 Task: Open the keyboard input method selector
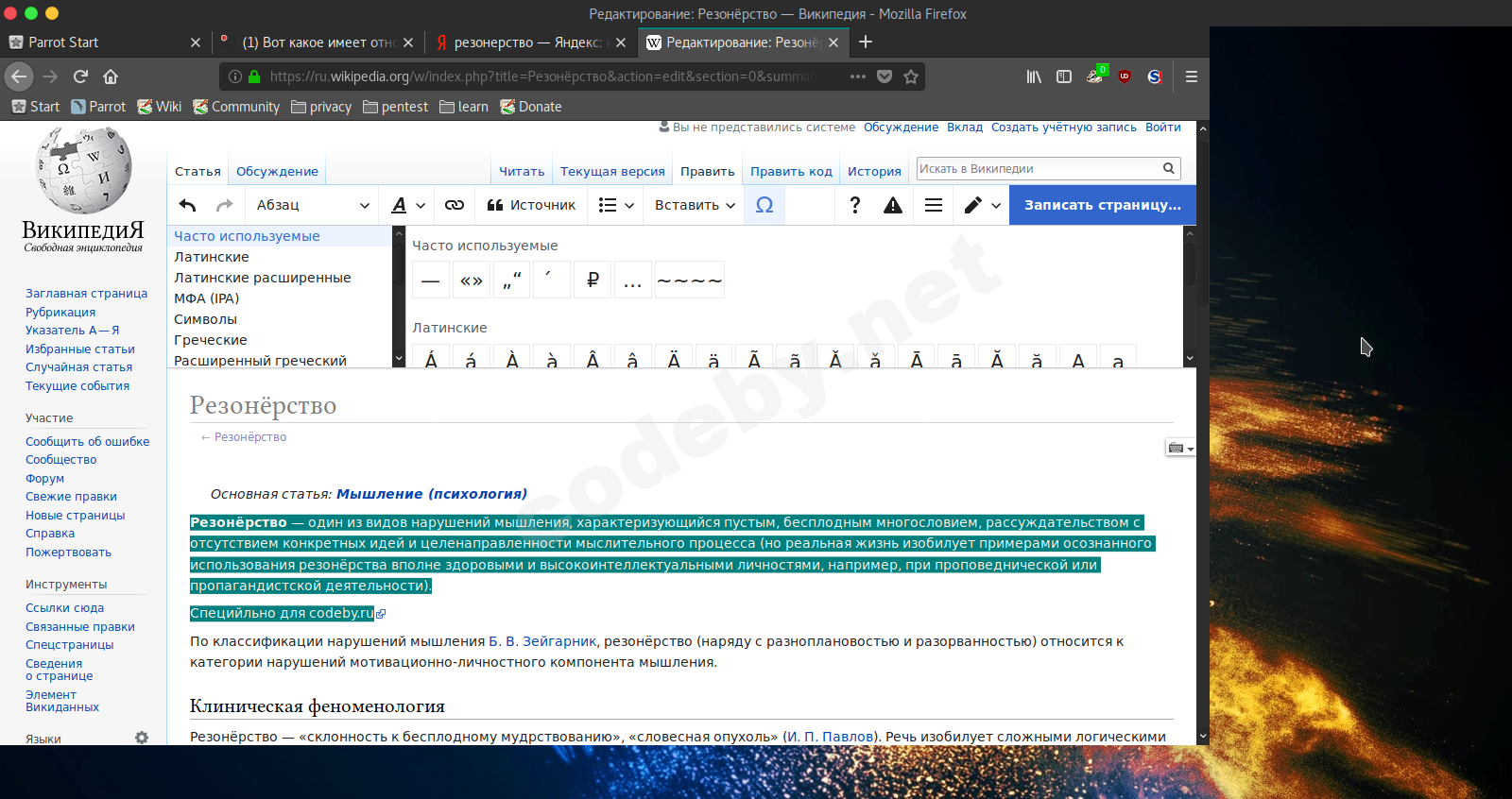coord(1180,448)
